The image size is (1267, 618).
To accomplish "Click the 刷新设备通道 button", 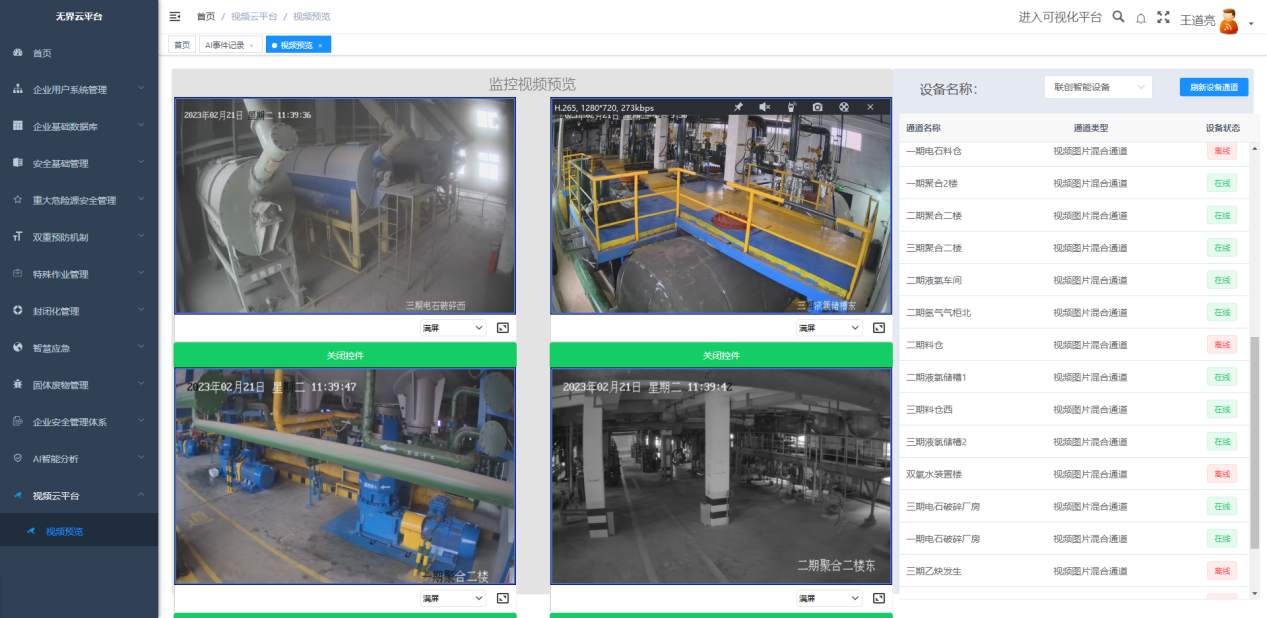I will point(1213,87).
